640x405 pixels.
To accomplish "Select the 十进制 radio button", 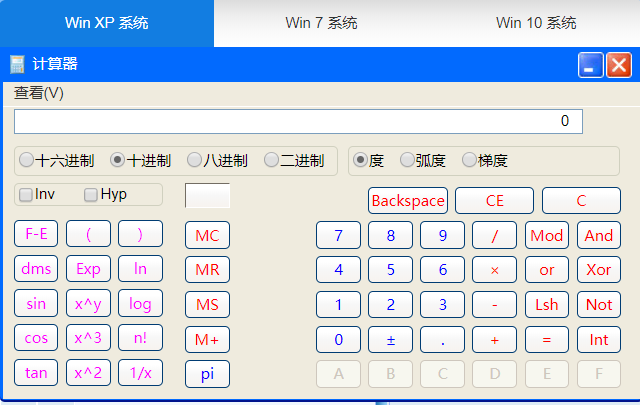I will pos(117,160).
